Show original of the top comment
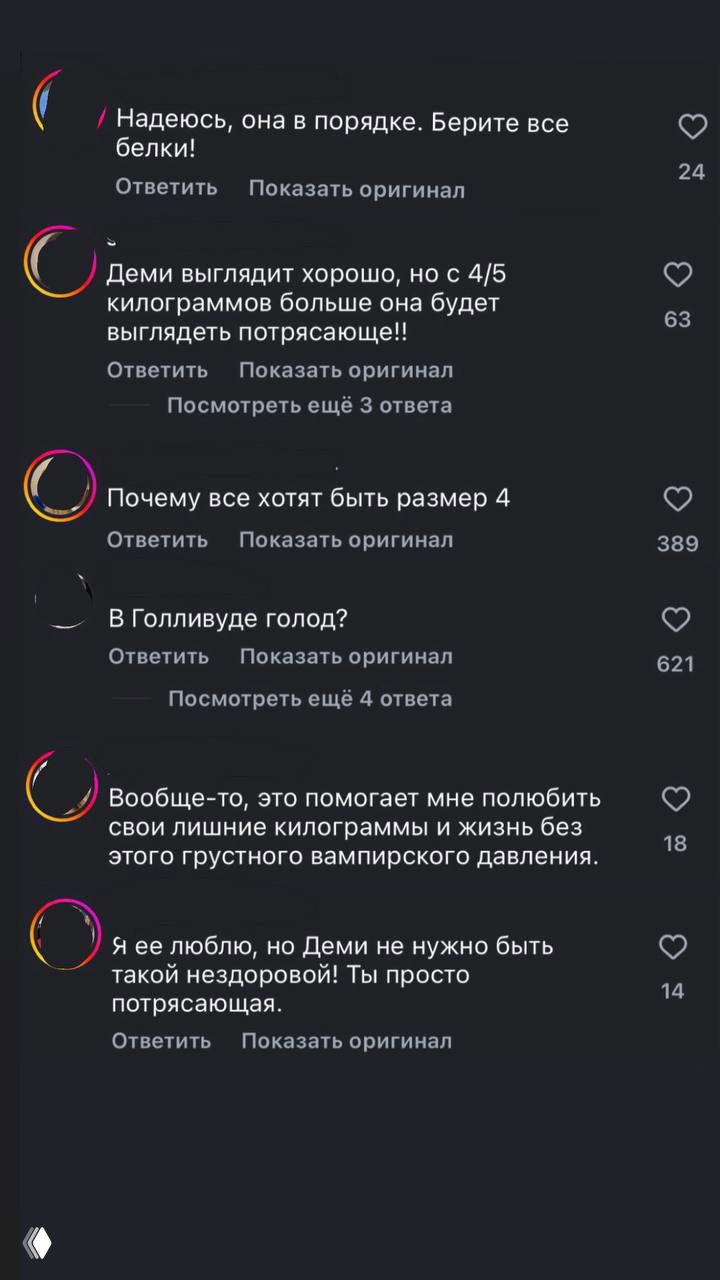The width and height of the screenshot is (720, 1280). [x=357, y=188]
